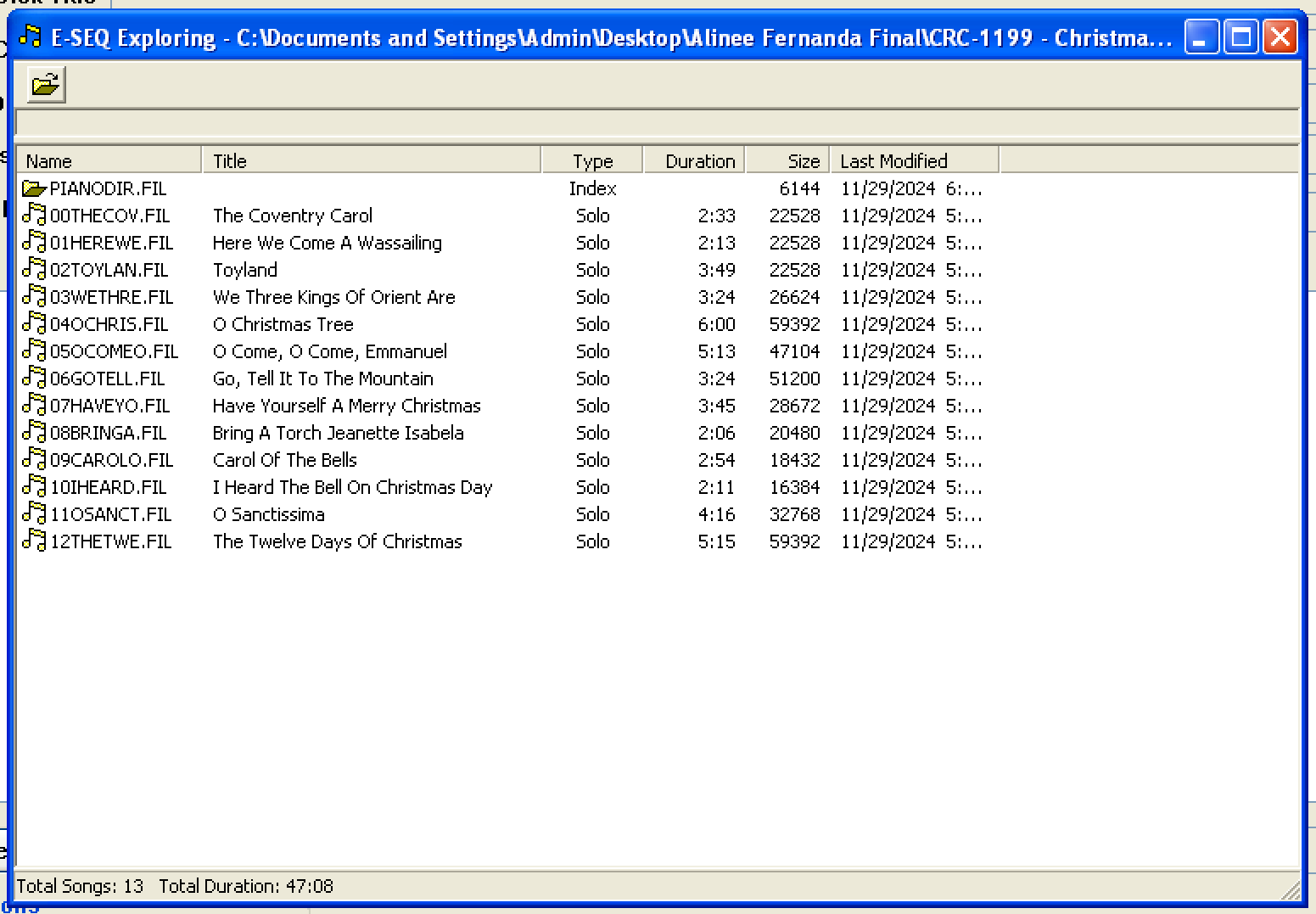The height and width of the screenshot is (914, 1316).
Task: Sort the list by Title column header
Action: tap(372, 160)
